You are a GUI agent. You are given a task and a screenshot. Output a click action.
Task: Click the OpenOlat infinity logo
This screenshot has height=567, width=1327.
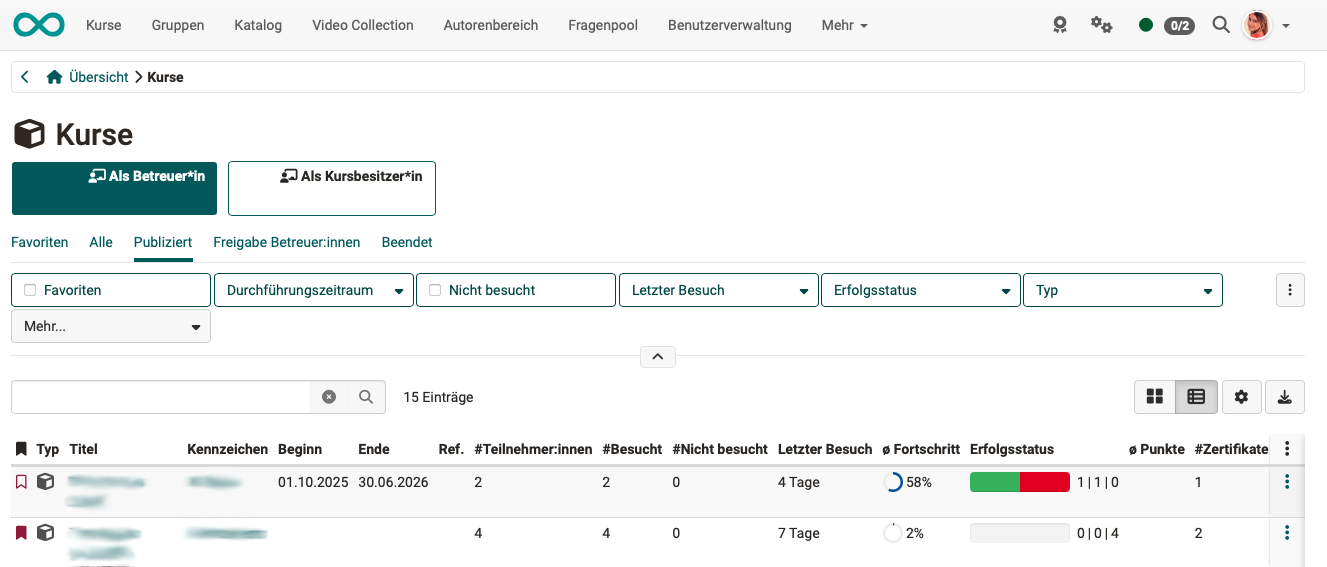tap(39, 25)
